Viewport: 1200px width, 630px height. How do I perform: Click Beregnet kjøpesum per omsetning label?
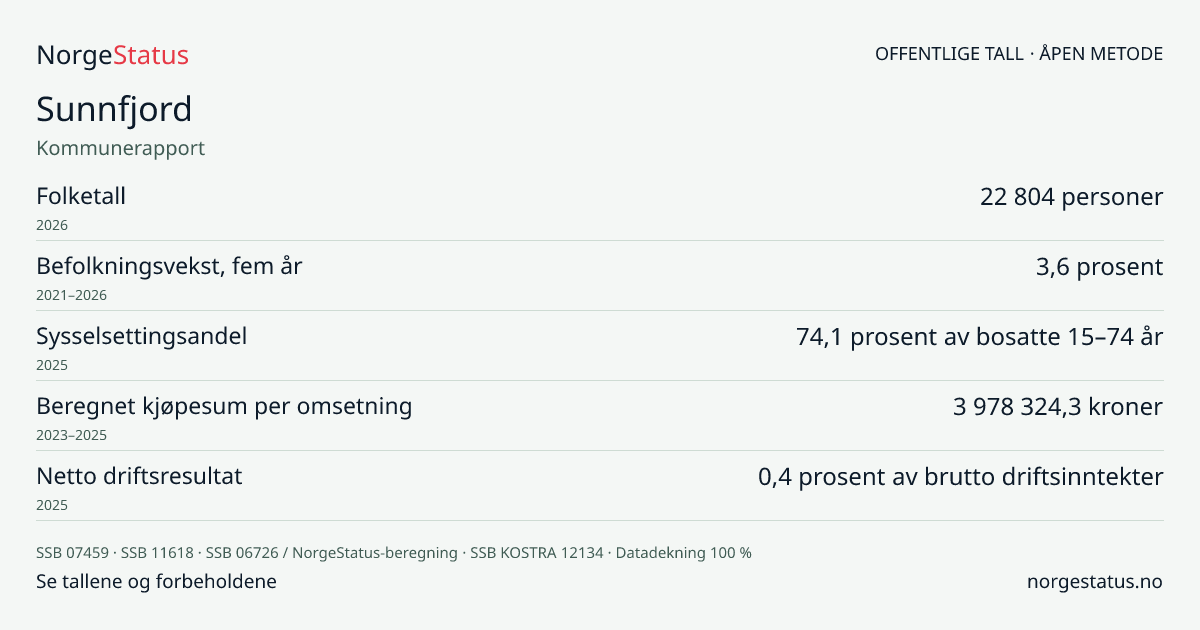pyautogui.click(x=224, y=407)
